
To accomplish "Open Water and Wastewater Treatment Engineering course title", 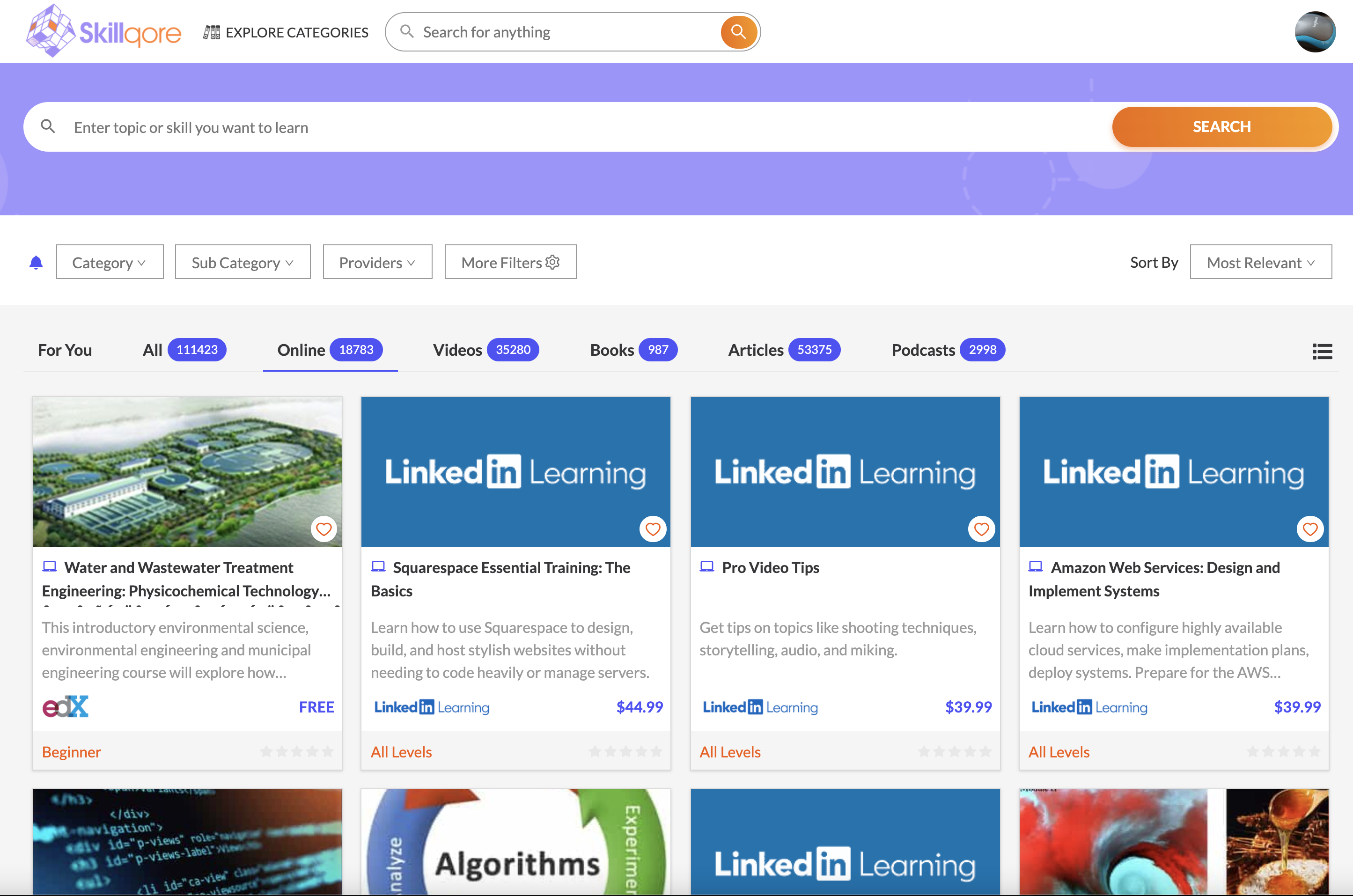I will click(187, 579).
